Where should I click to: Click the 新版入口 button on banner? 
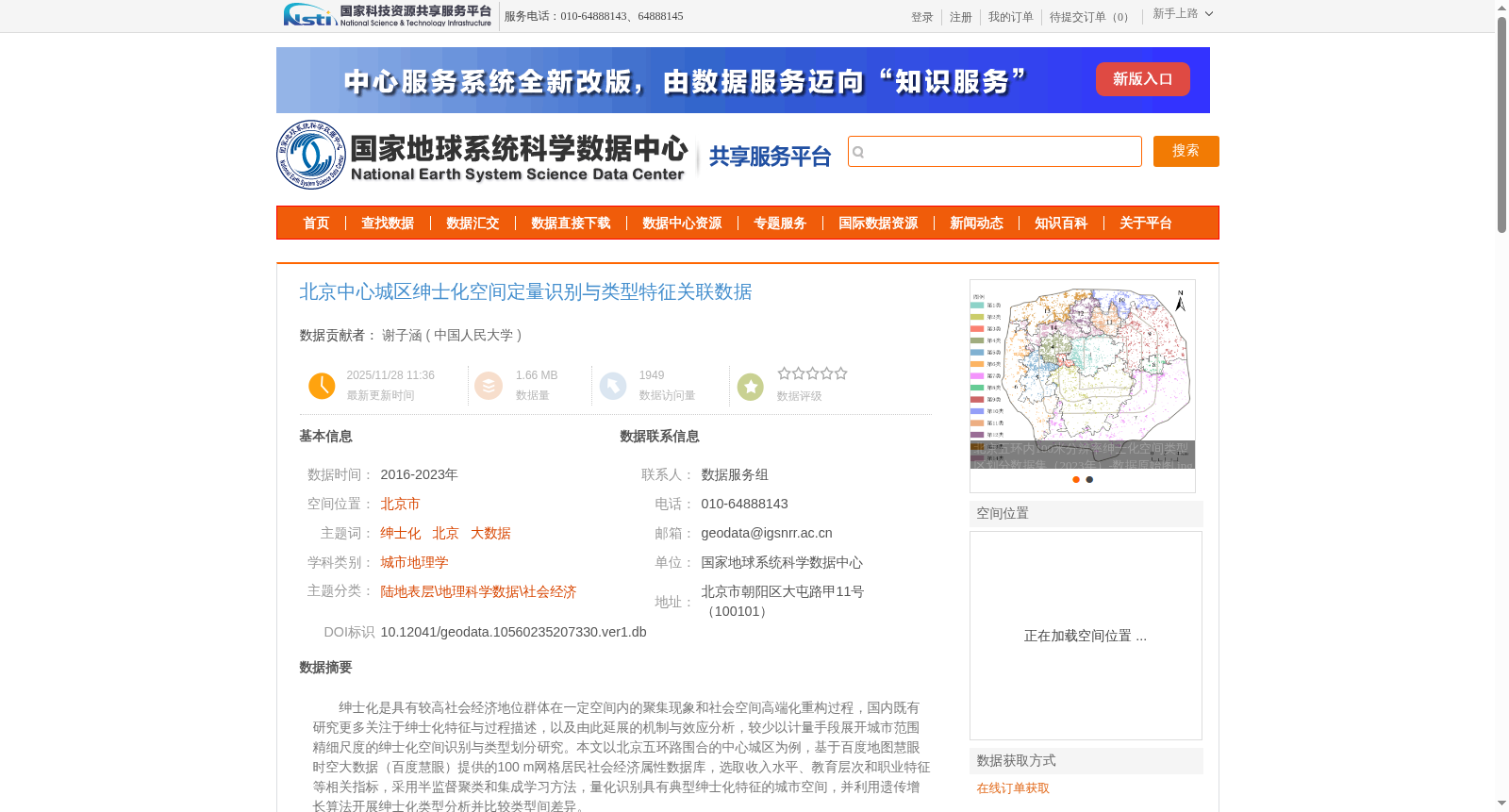[x=1143, y=79]
